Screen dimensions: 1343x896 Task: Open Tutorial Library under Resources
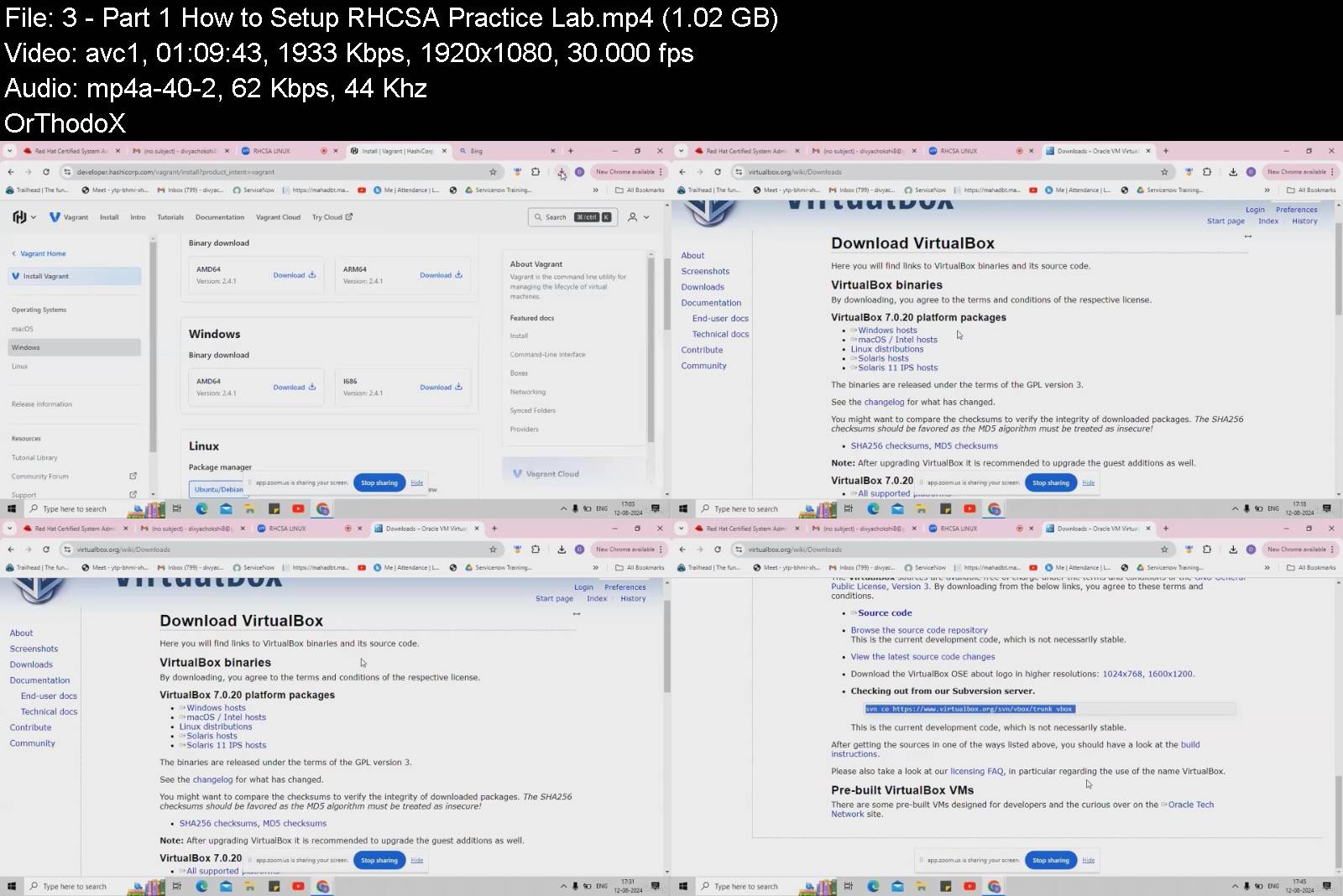coord(34,458)
